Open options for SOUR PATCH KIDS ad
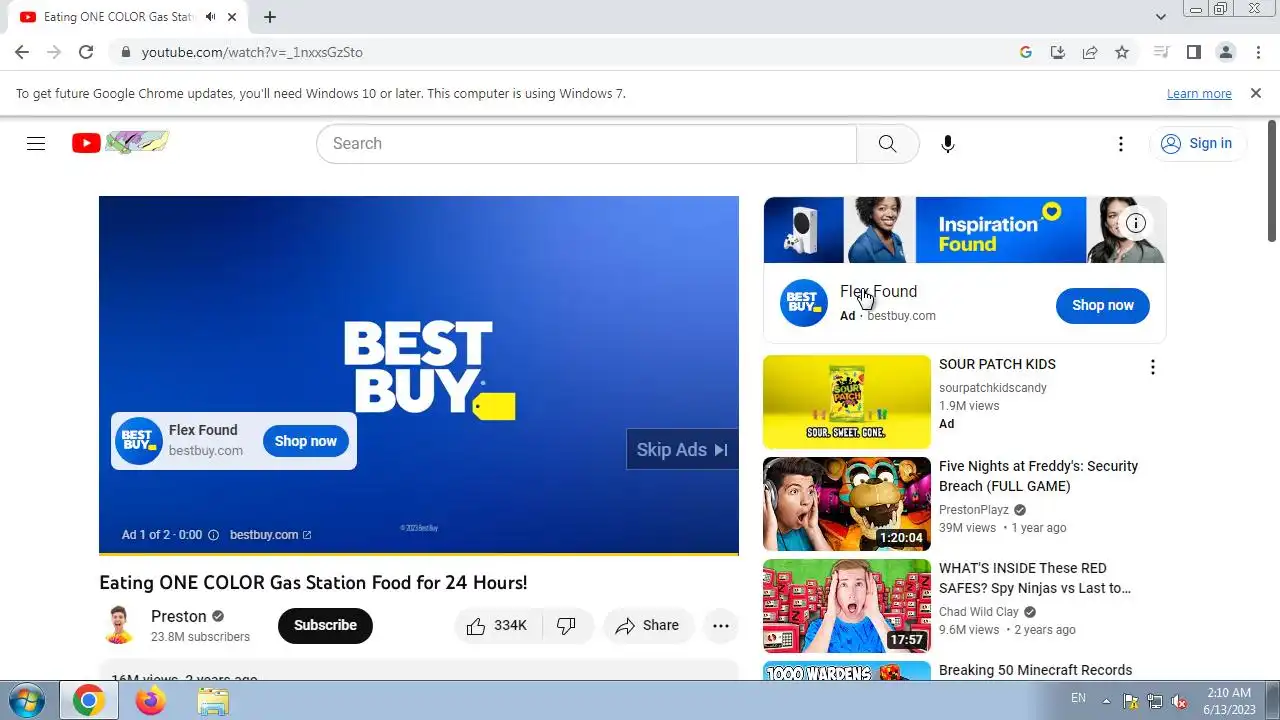This screenshot has width=1280, height=720. coord(1152,367)
